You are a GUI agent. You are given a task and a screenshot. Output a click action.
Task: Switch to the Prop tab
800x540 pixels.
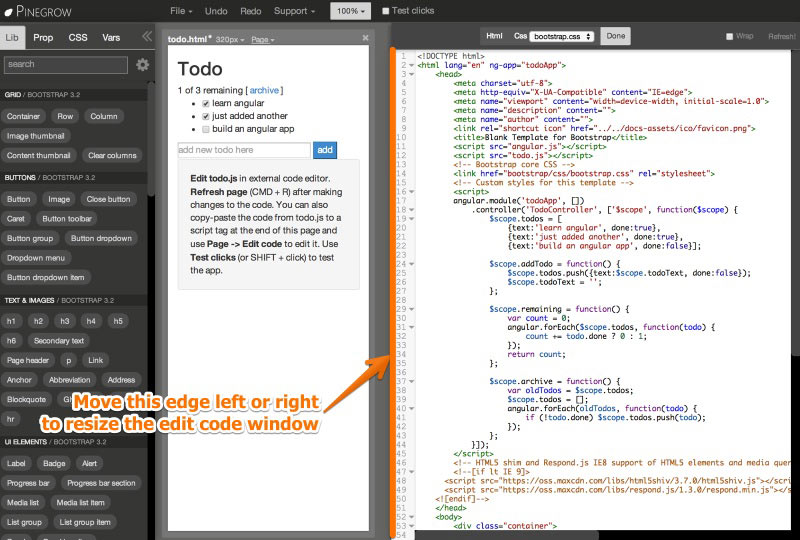(x=43, y=37)
